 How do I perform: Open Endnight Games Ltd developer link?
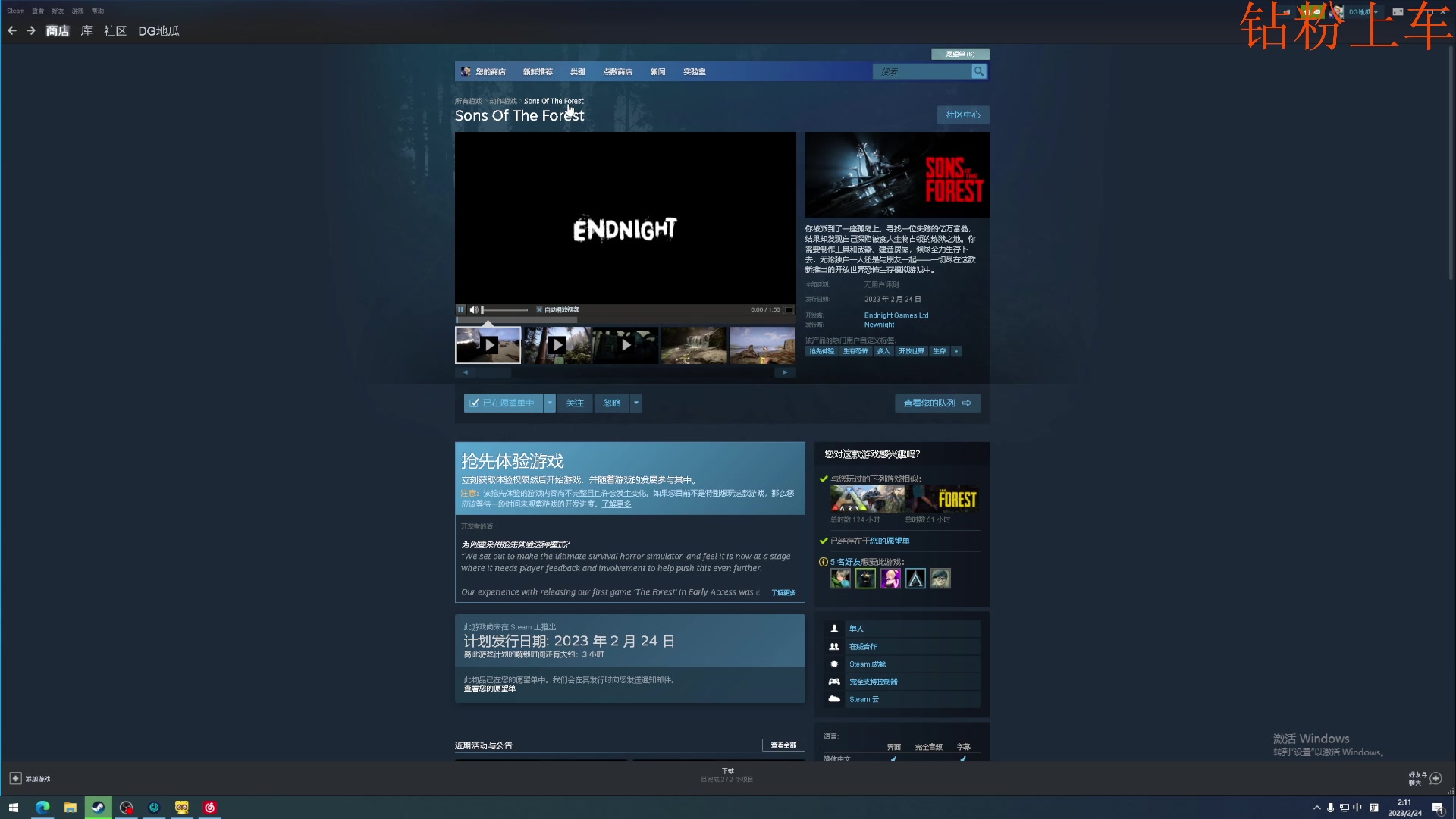click(x=896, y=316)
